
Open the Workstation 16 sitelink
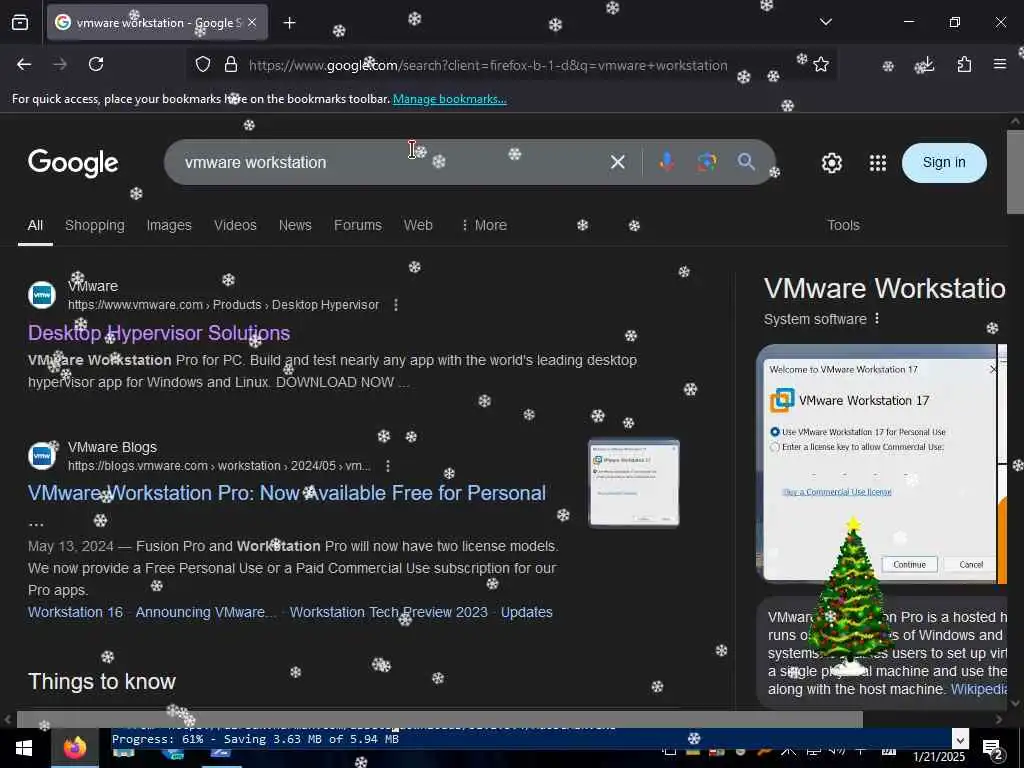[x=75, y=613]
